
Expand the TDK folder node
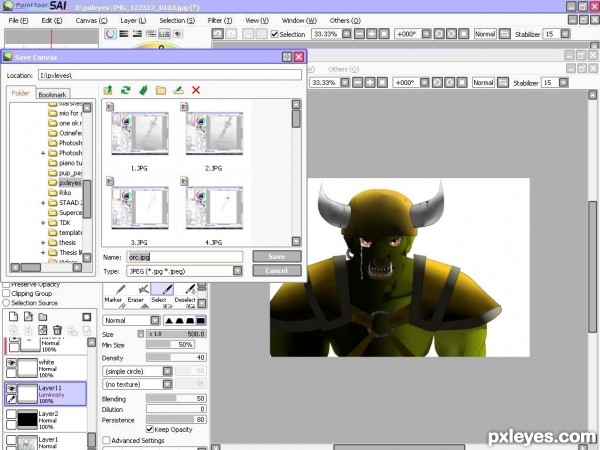43,223
